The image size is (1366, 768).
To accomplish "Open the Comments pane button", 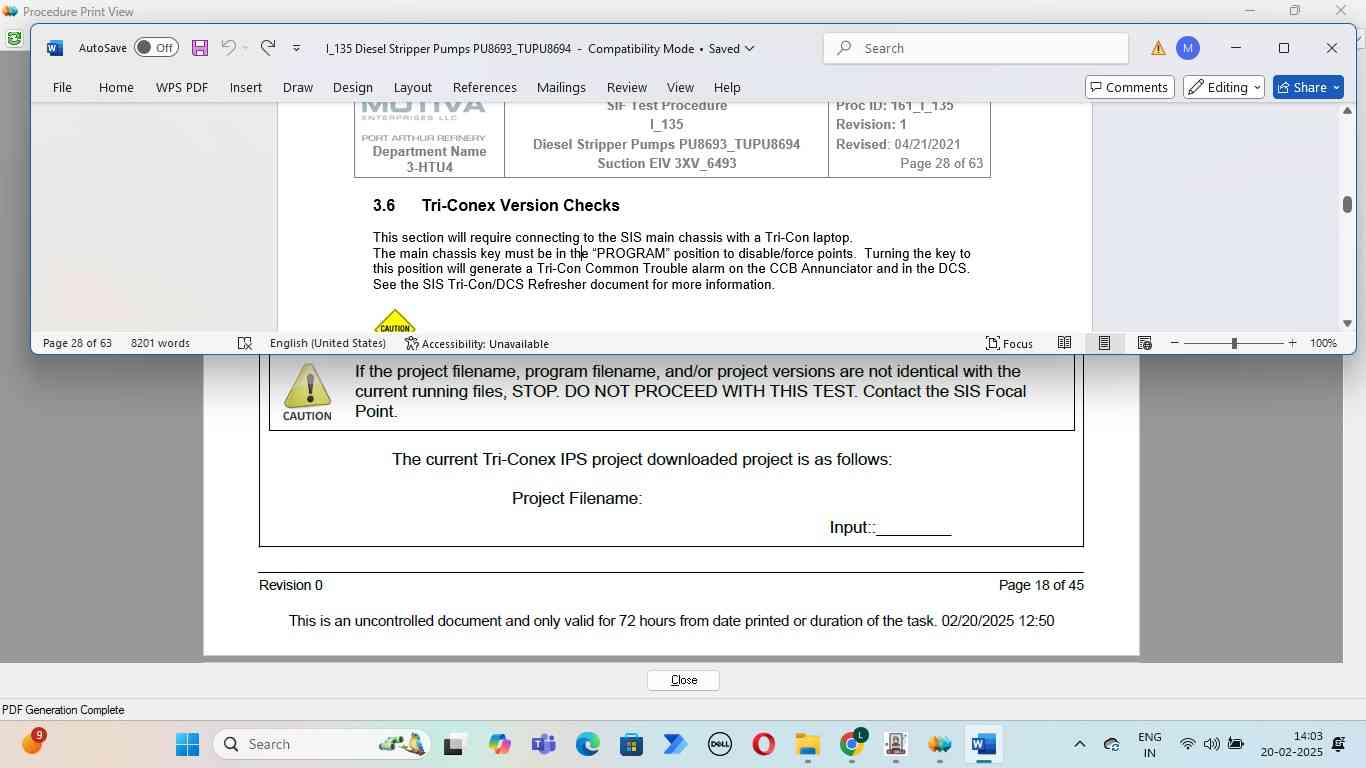I will coord(1130,87).
